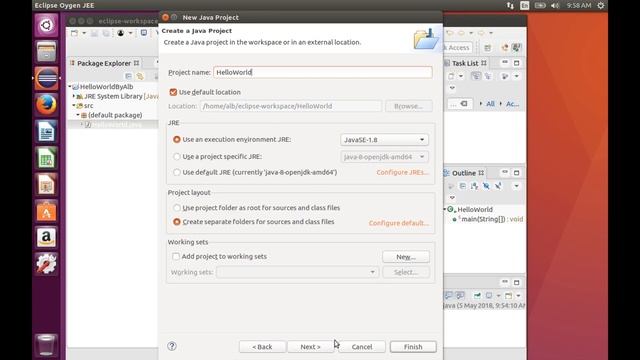Click the Cancel button

(x=362, y=347)
